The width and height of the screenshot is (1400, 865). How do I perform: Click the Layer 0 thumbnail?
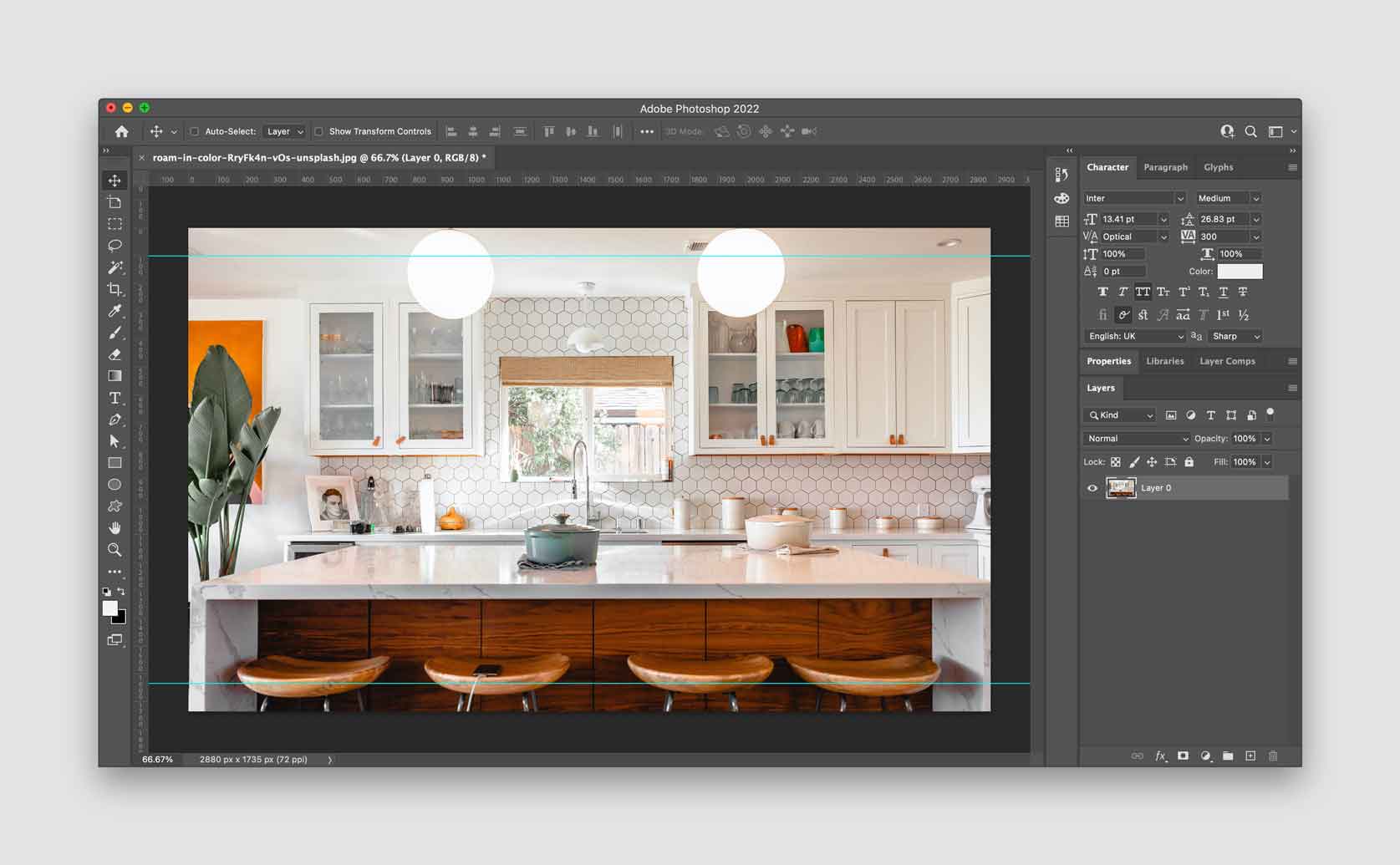1121,488
